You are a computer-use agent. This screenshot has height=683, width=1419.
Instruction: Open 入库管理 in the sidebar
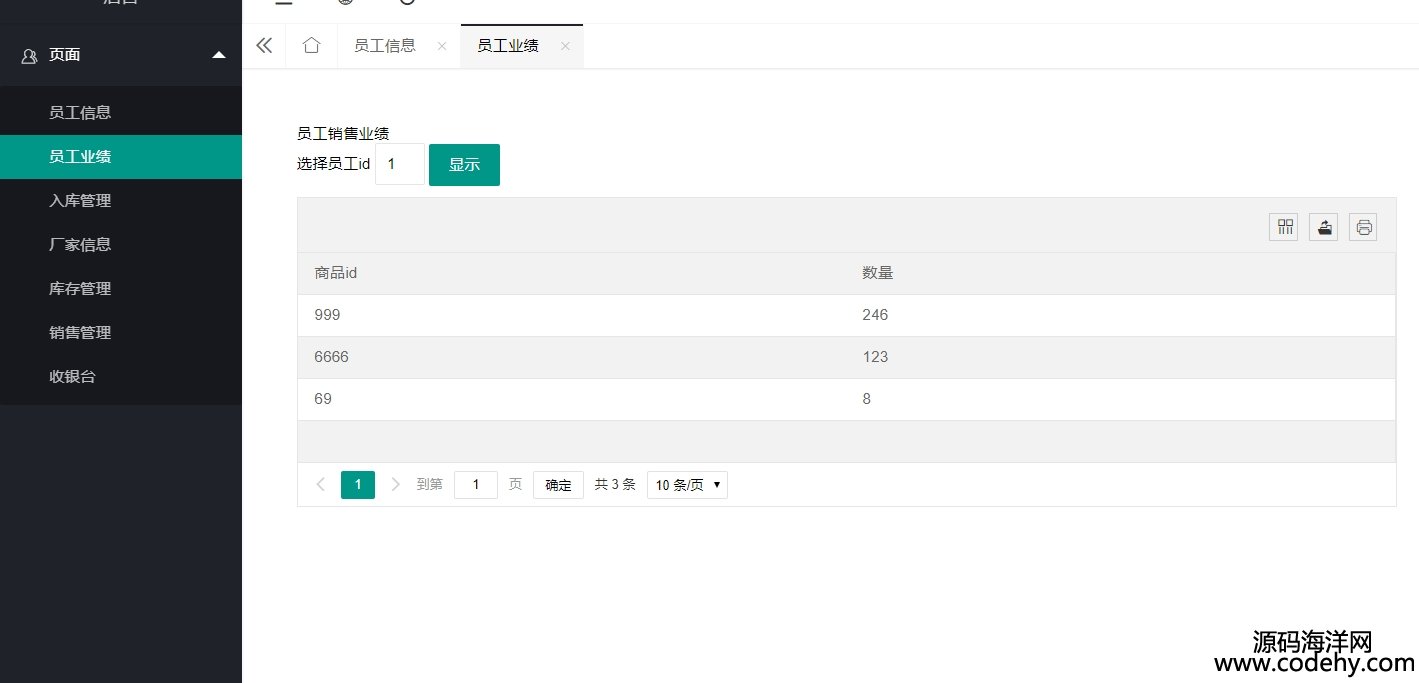(80, 201)
